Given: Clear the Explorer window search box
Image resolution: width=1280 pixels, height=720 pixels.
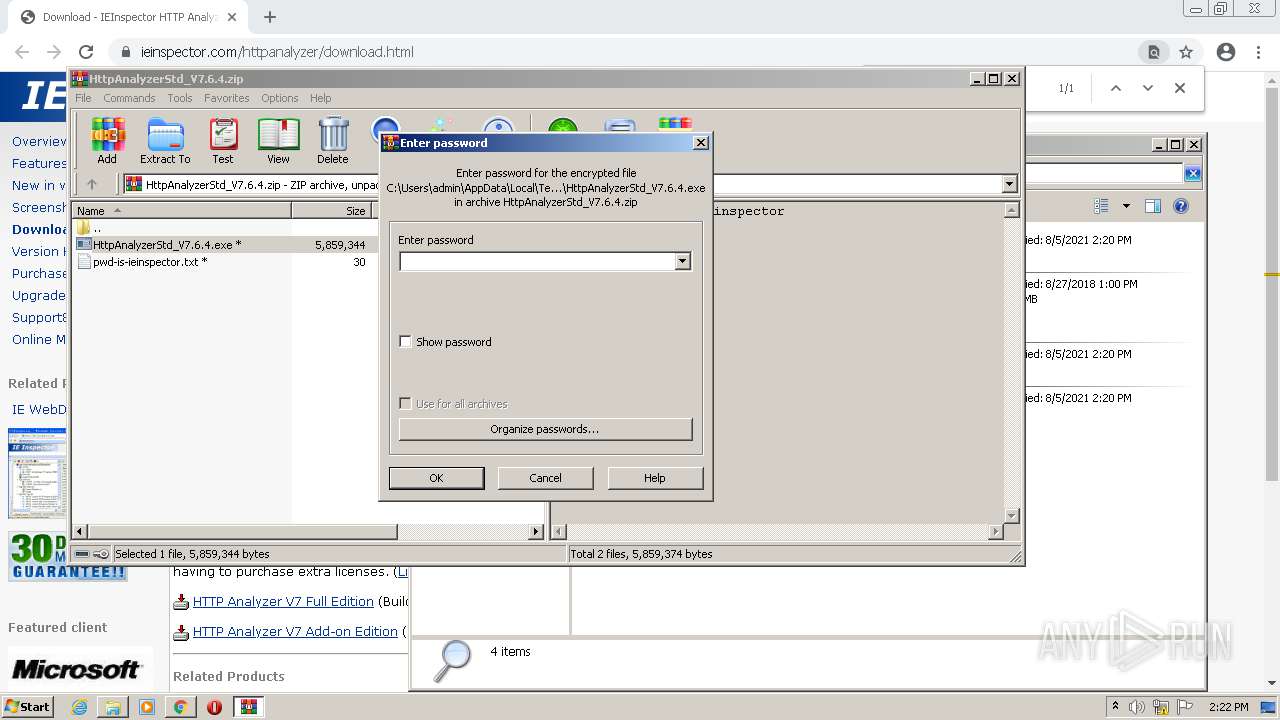Looking at the screenshot, I should pyautogui.click(x=1193, y=174).
